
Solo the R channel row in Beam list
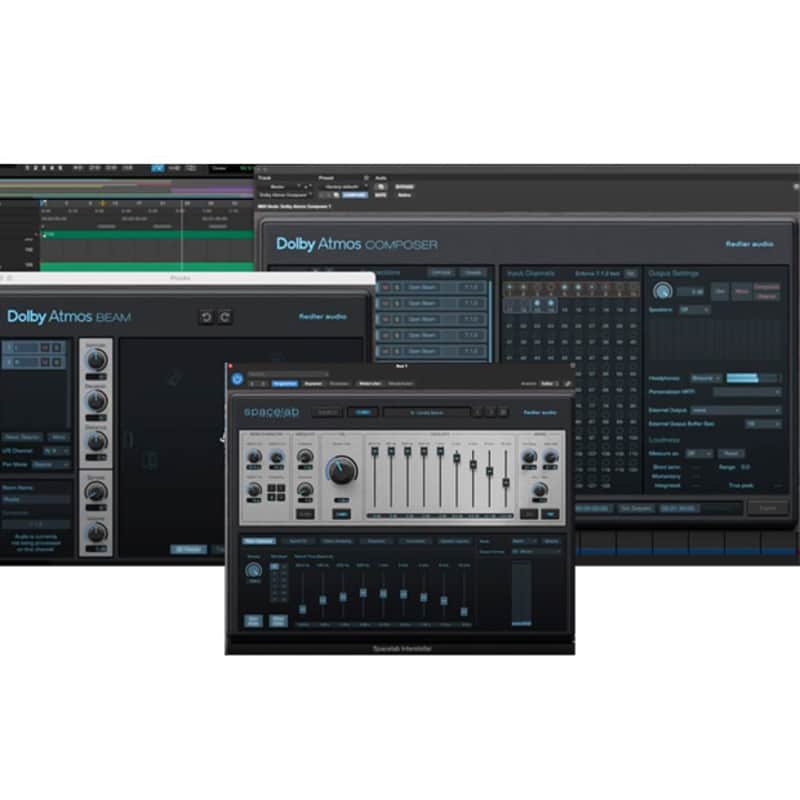pyautogui.click(x=57, y=362)
